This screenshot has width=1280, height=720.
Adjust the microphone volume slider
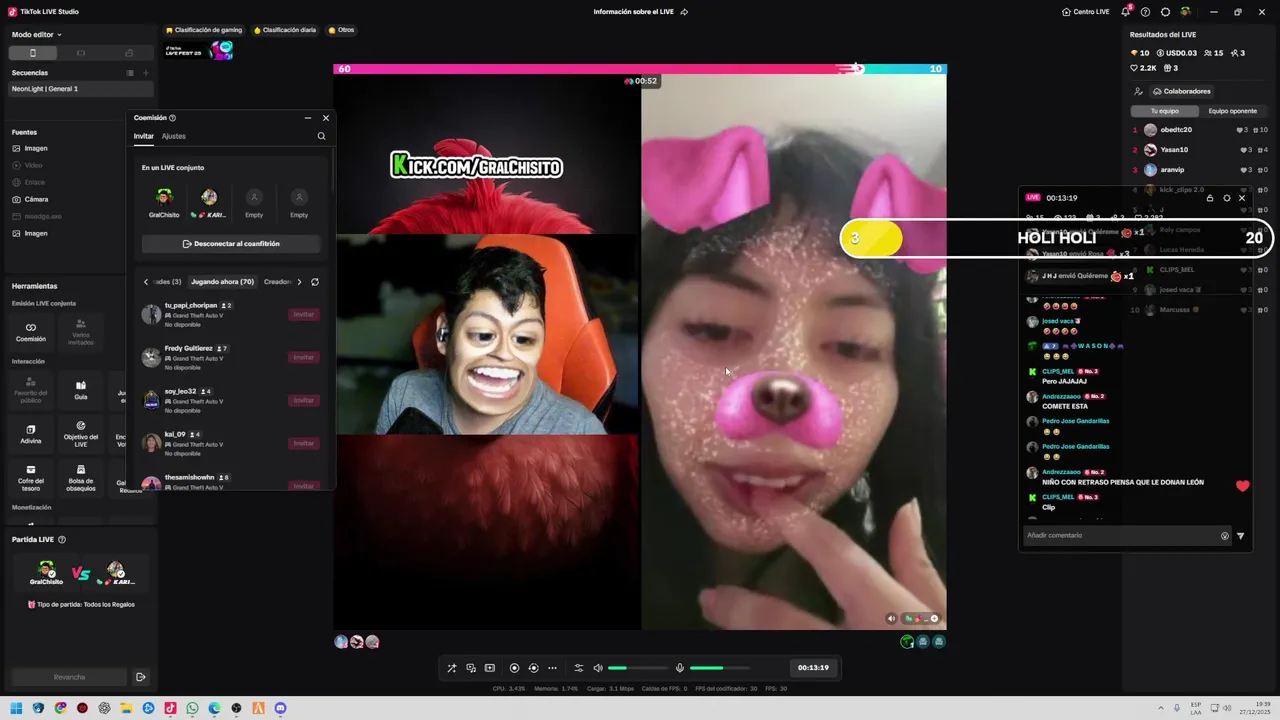click(x=720, y=668)
